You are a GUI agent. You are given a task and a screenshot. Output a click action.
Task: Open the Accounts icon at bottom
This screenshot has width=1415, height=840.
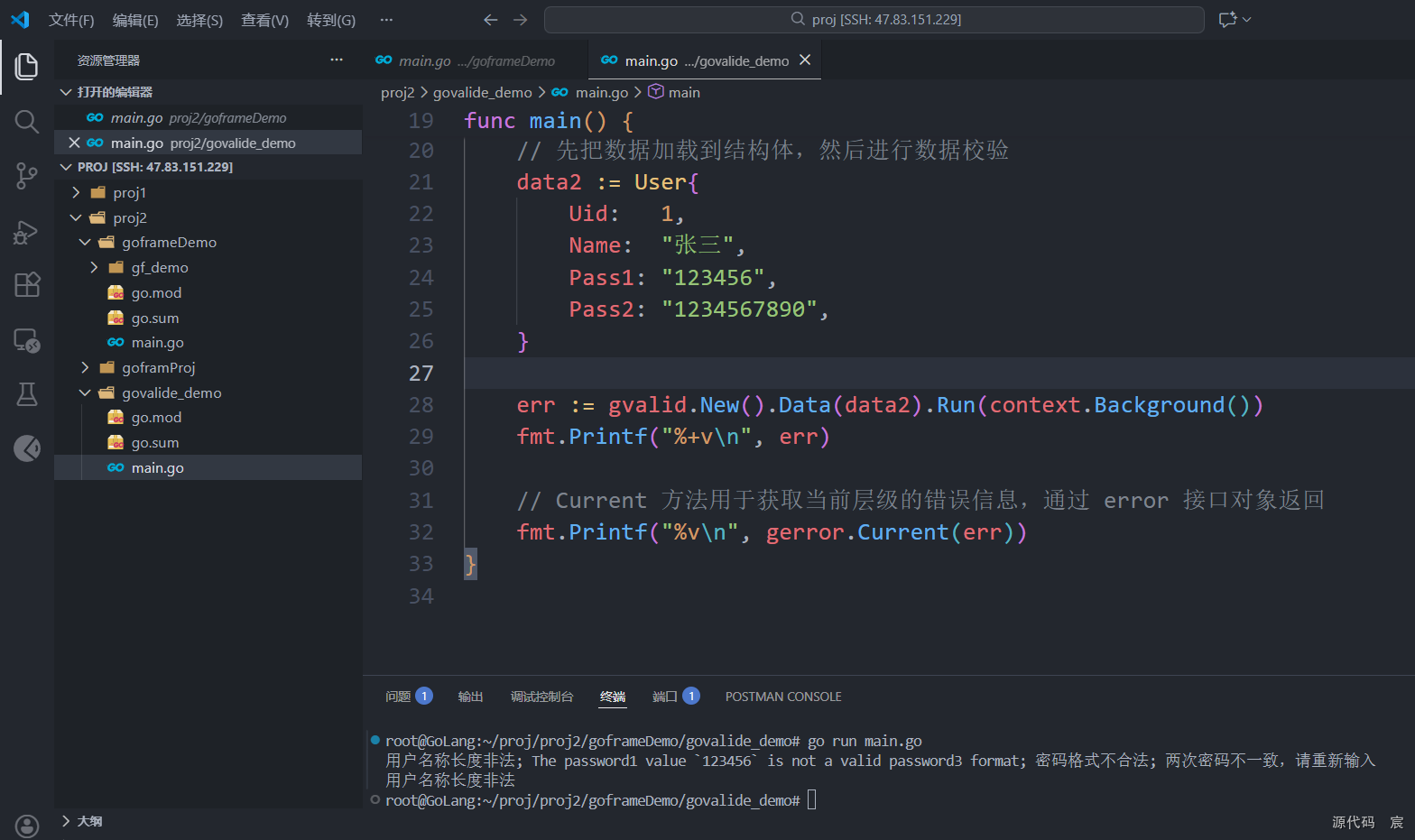(x=27, y=825)
